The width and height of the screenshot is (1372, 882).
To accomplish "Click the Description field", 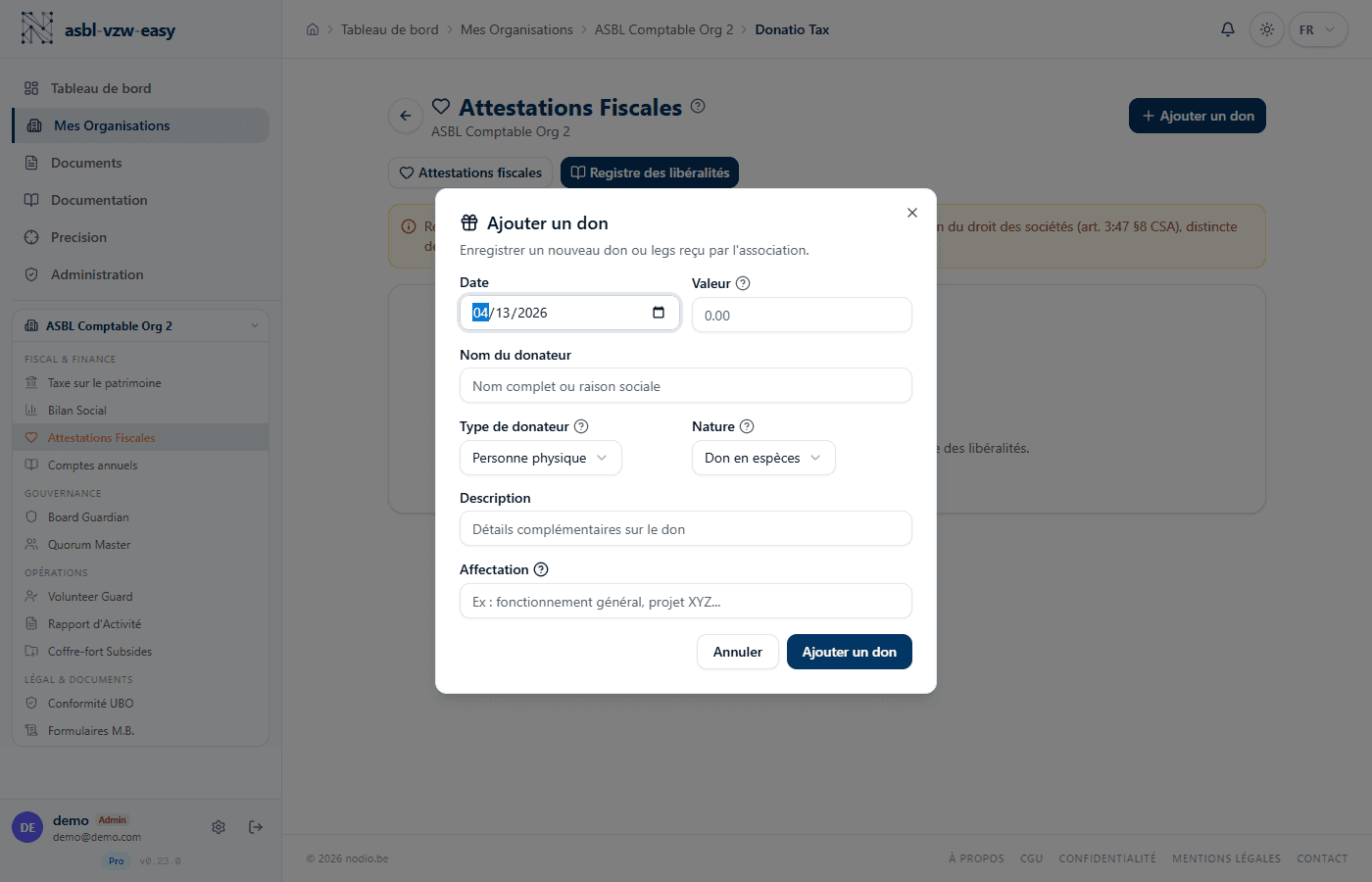I will coord(686,528).
